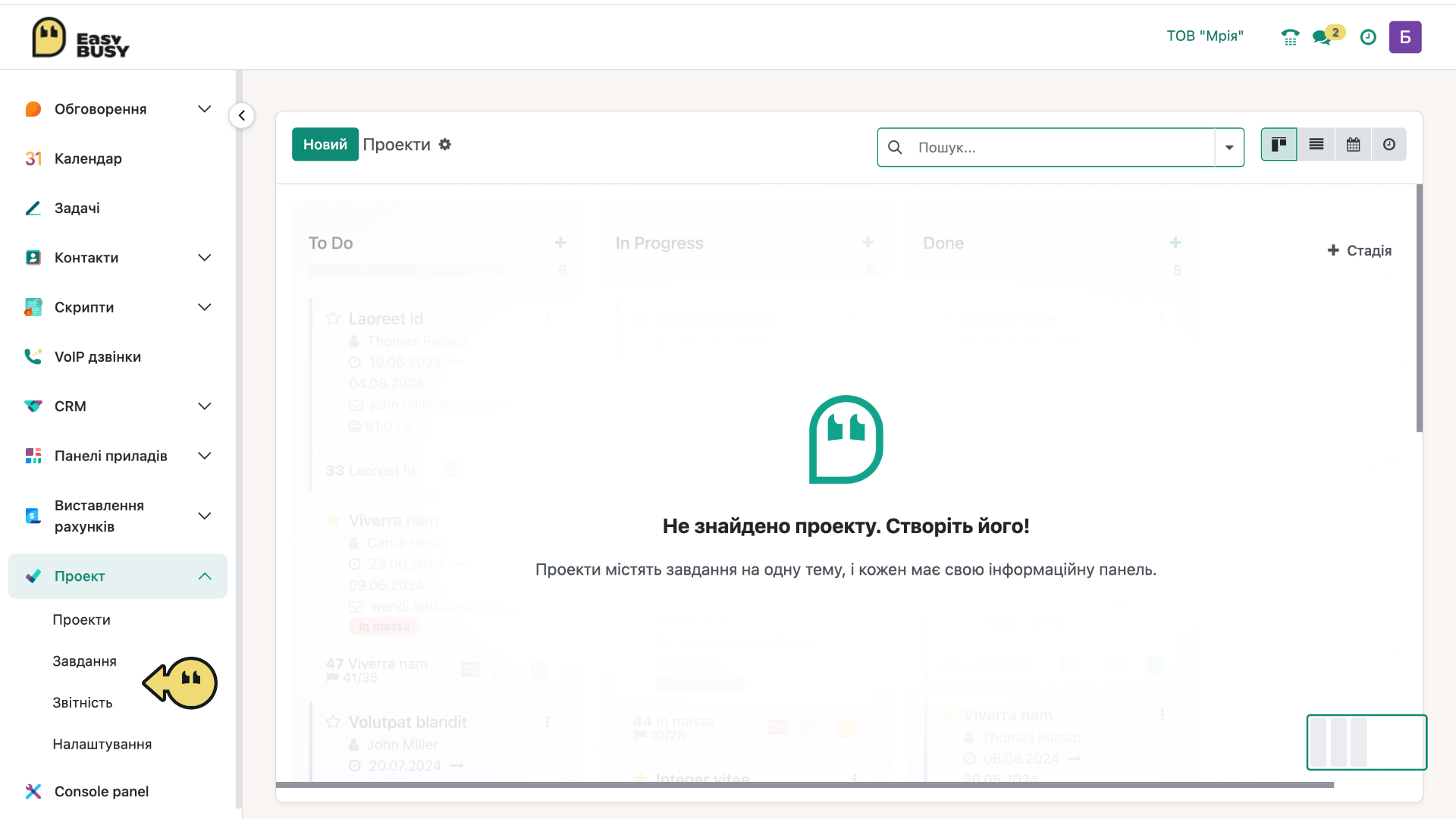
Task: Click the EasyBusy logo
Action: [x=80, y=37]
